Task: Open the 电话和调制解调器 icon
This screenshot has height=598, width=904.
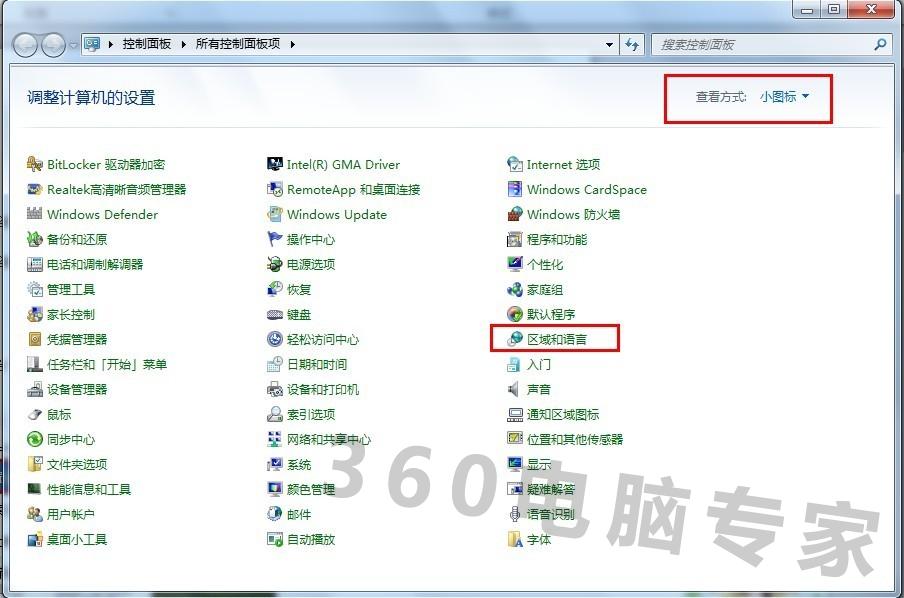Action: (x=35, y=264)
